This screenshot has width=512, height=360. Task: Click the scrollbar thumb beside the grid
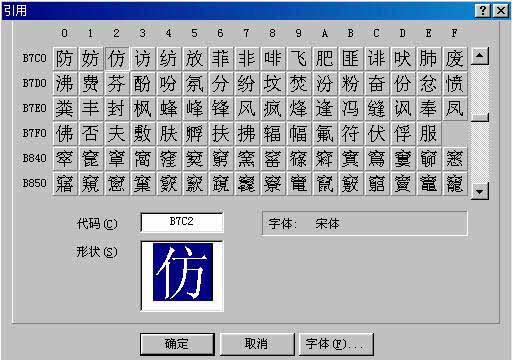[480, 117]
